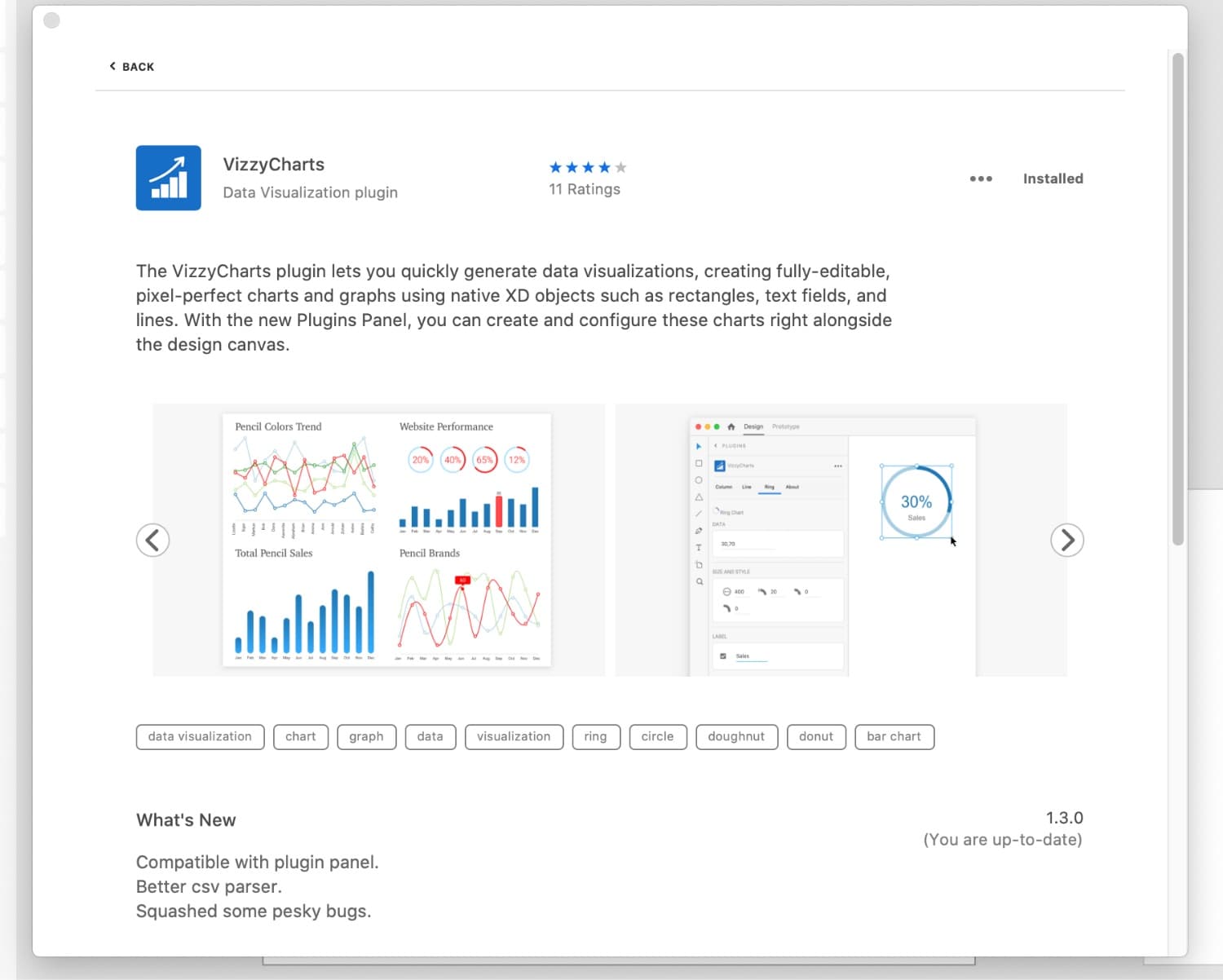The image size is (1223, 980).
Task: Select the 'ring' tag
Action: pos(595,736)
